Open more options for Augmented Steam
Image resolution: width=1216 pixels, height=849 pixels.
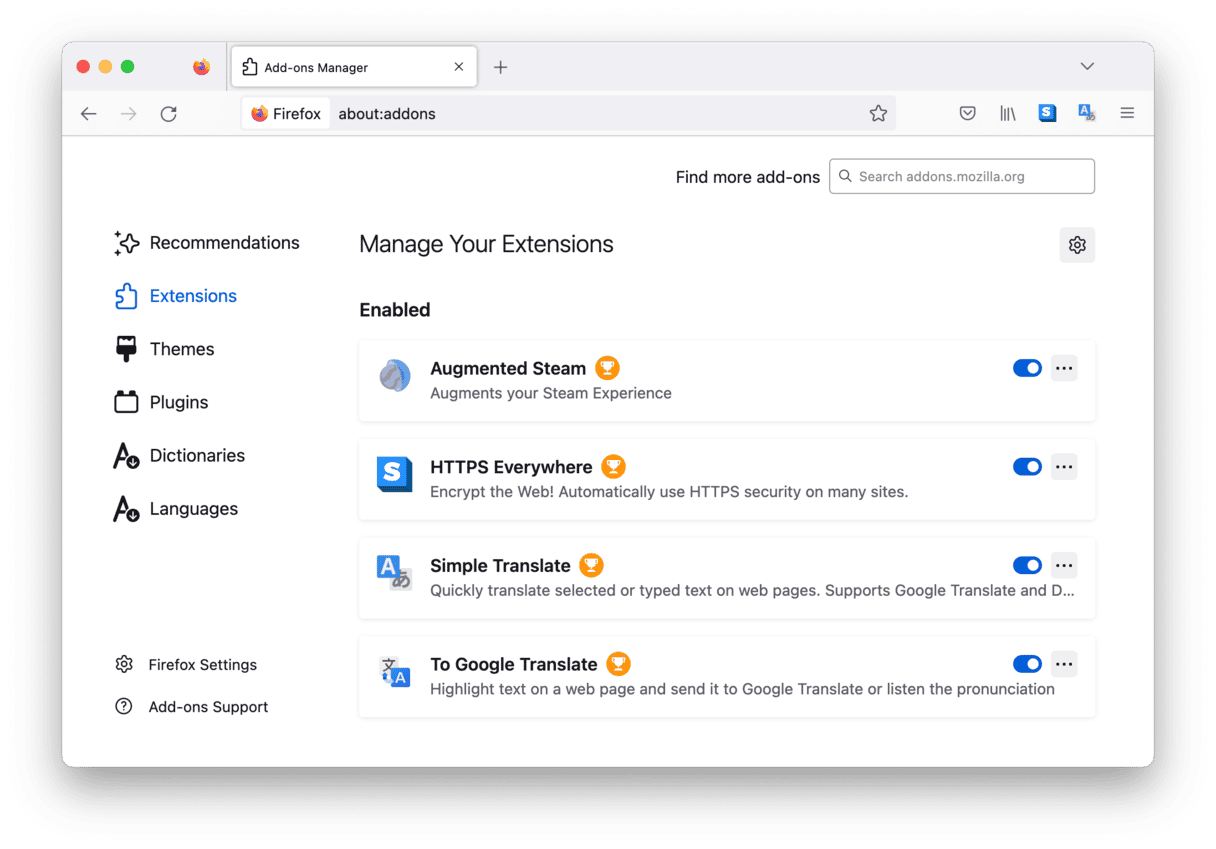point(1064,368)
